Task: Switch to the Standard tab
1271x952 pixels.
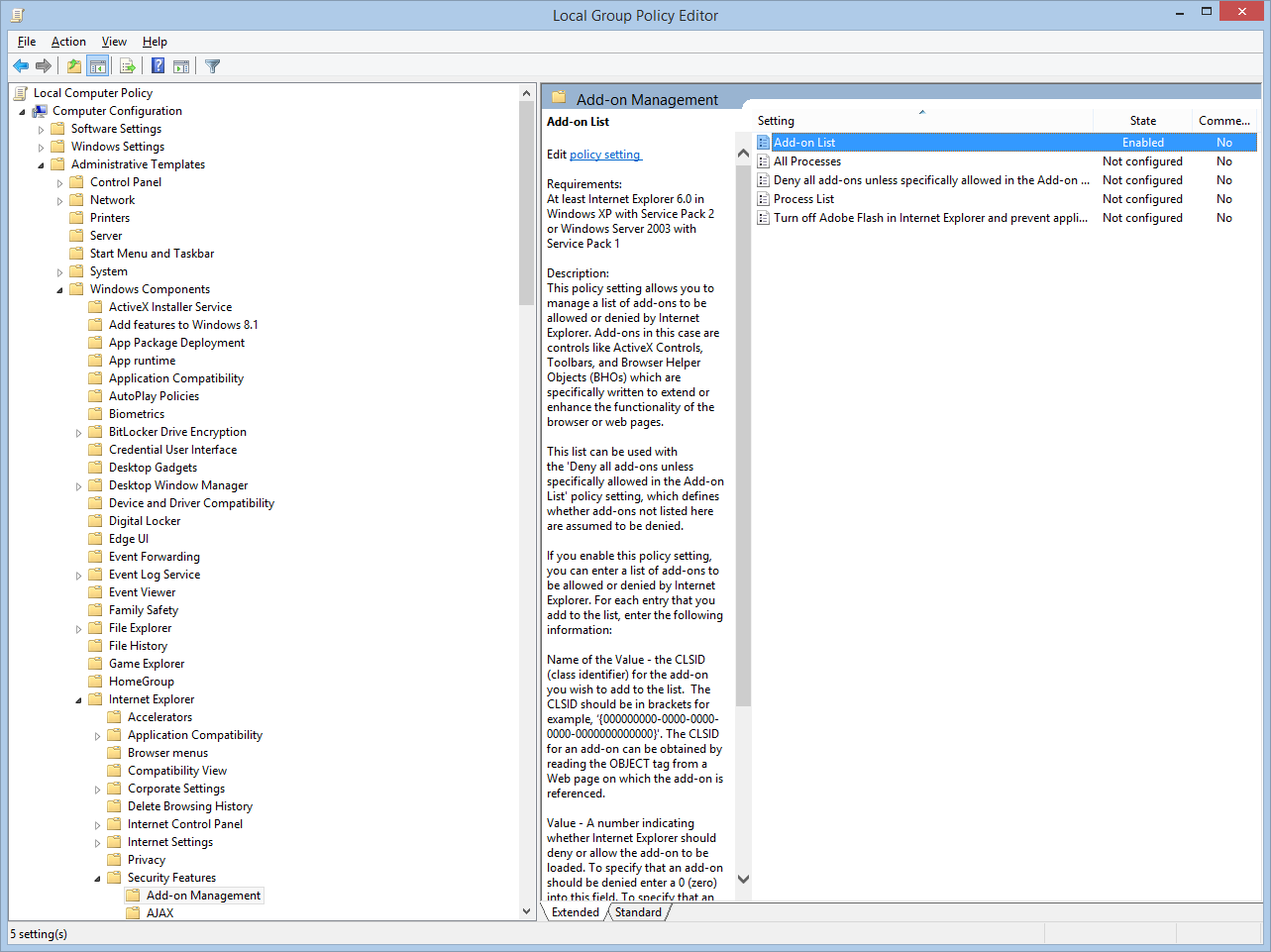Action: (x=638, y=912)
